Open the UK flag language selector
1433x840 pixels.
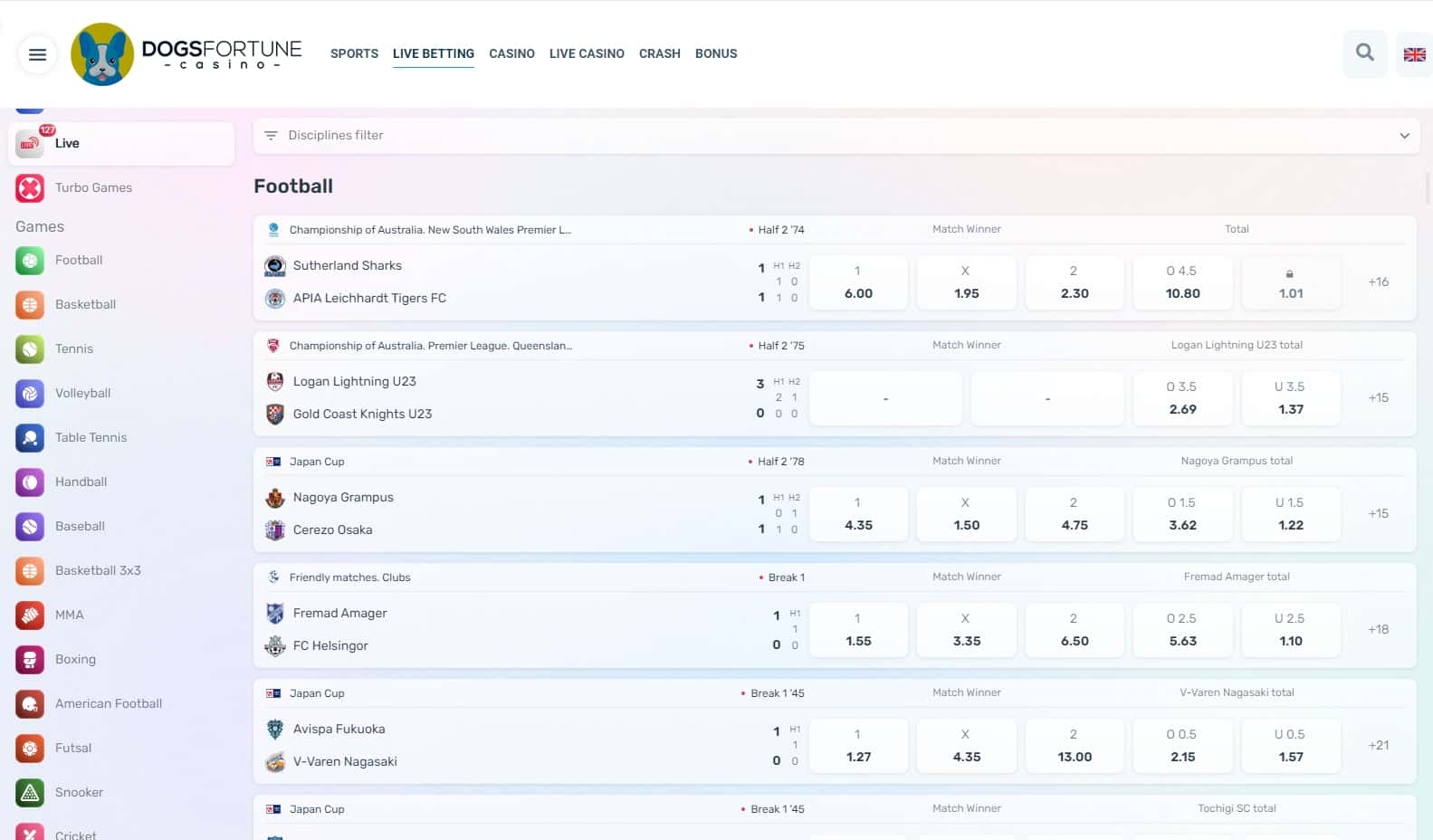pos(1414,54)
